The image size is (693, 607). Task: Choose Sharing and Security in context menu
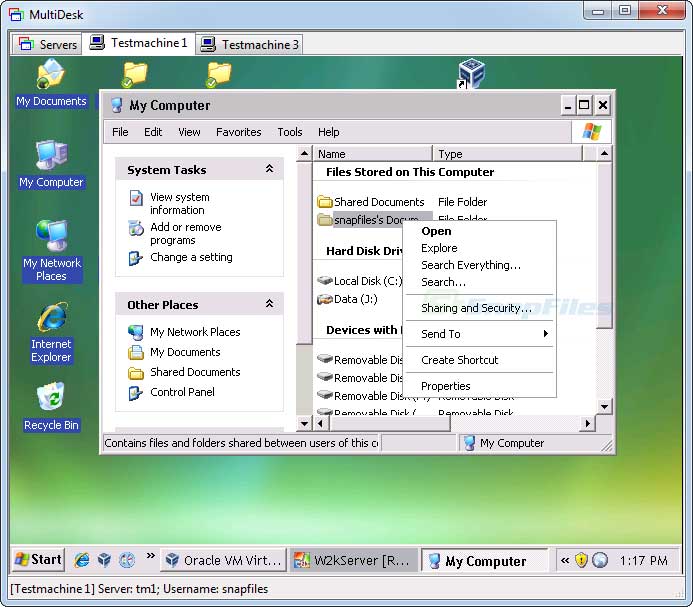tap(480, 308)
